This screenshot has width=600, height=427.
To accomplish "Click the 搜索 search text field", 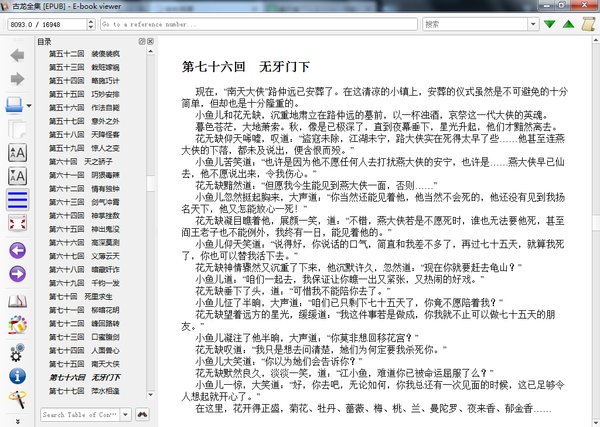I will (x=475, y=24).
